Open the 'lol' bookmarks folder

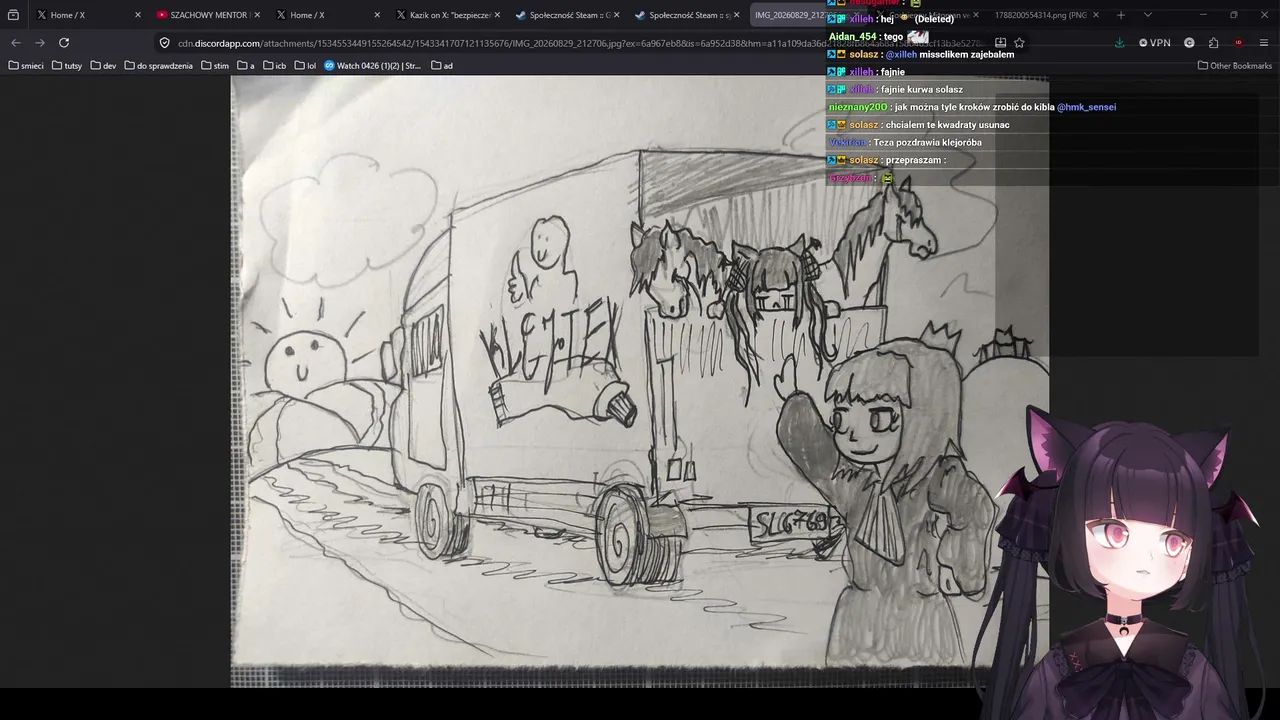coord(305,66)
